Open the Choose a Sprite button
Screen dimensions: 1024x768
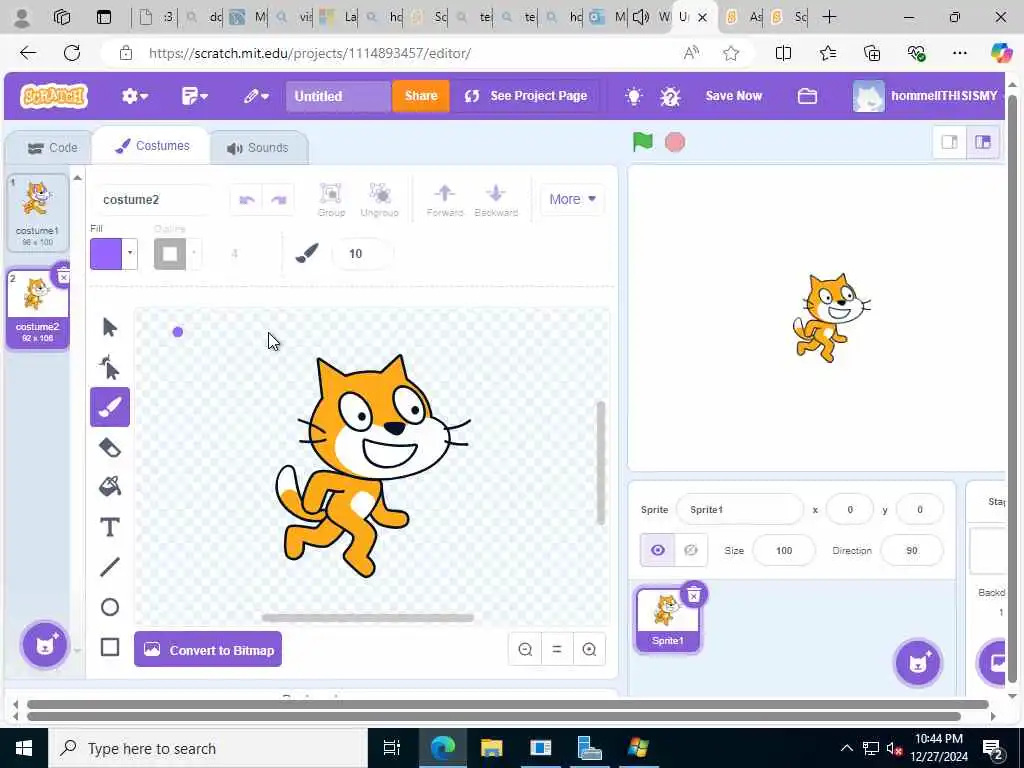tap(918, 663)
